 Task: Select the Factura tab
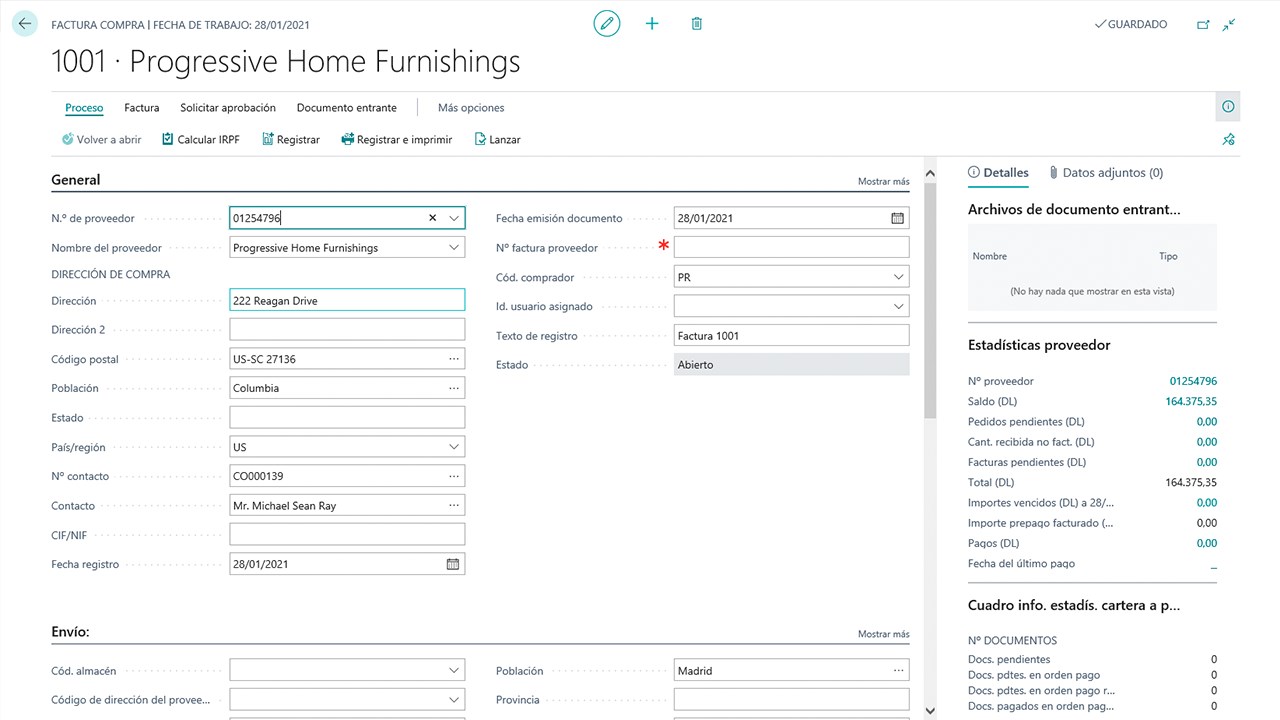[x=142, y=108]
